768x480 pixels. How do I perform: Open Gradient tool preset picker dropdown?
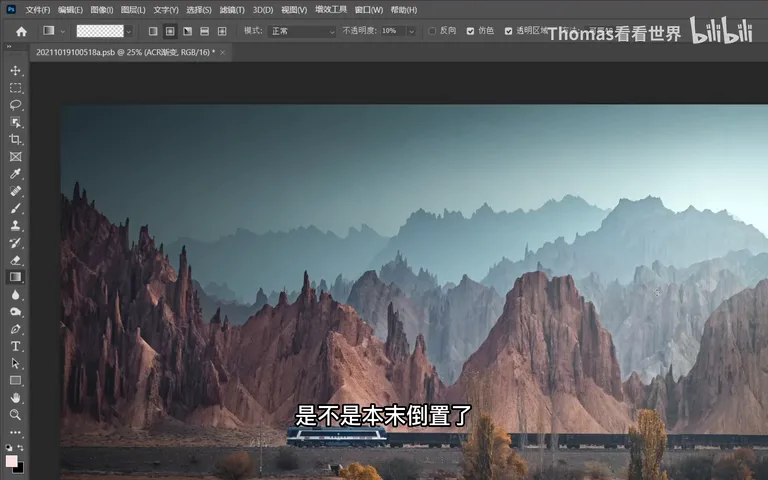(x=63, y=31)
